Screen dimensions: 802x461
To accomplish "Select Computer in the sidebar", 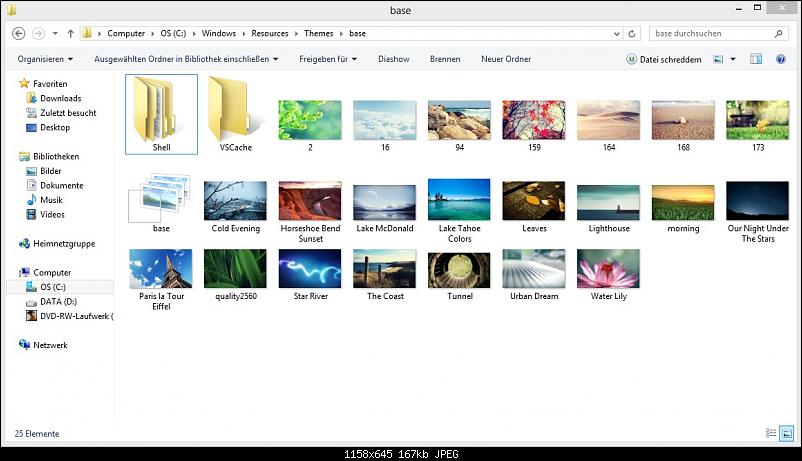I will click(45, 273).
